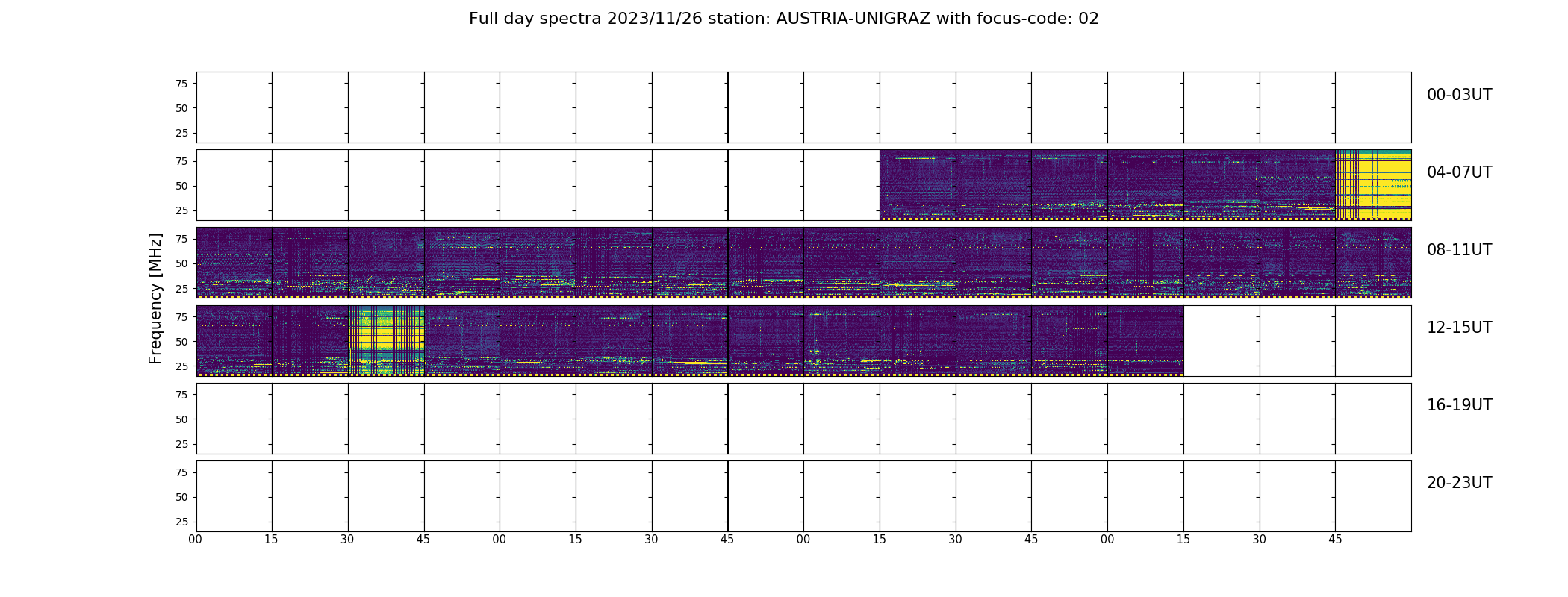Click the 25 tick label of the 04-07UT row
1568x597 pixels.
click(x=181, y=210)
